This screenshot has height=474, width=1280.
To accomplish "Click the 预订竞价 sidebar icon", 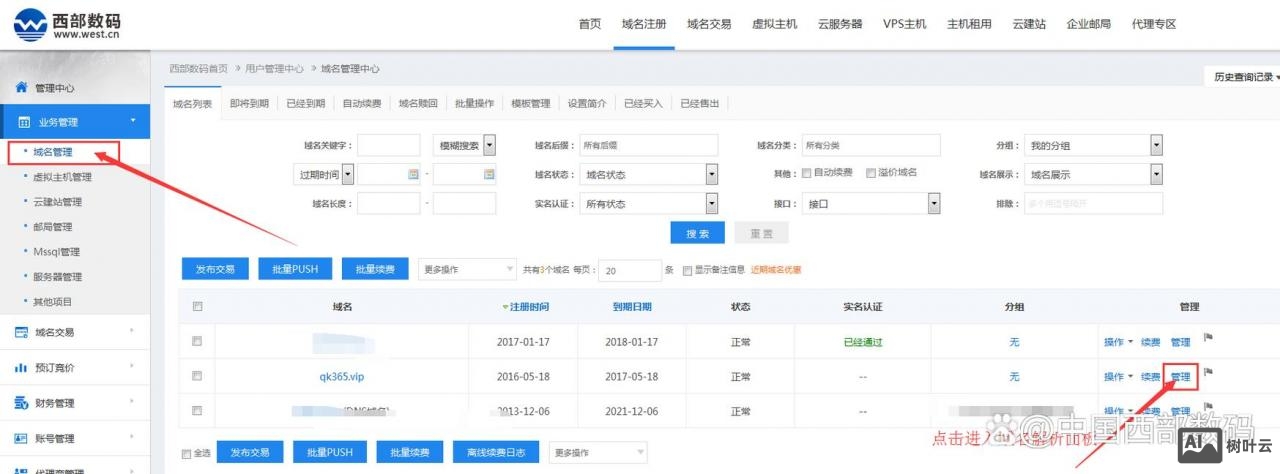I will coord(21,368).
